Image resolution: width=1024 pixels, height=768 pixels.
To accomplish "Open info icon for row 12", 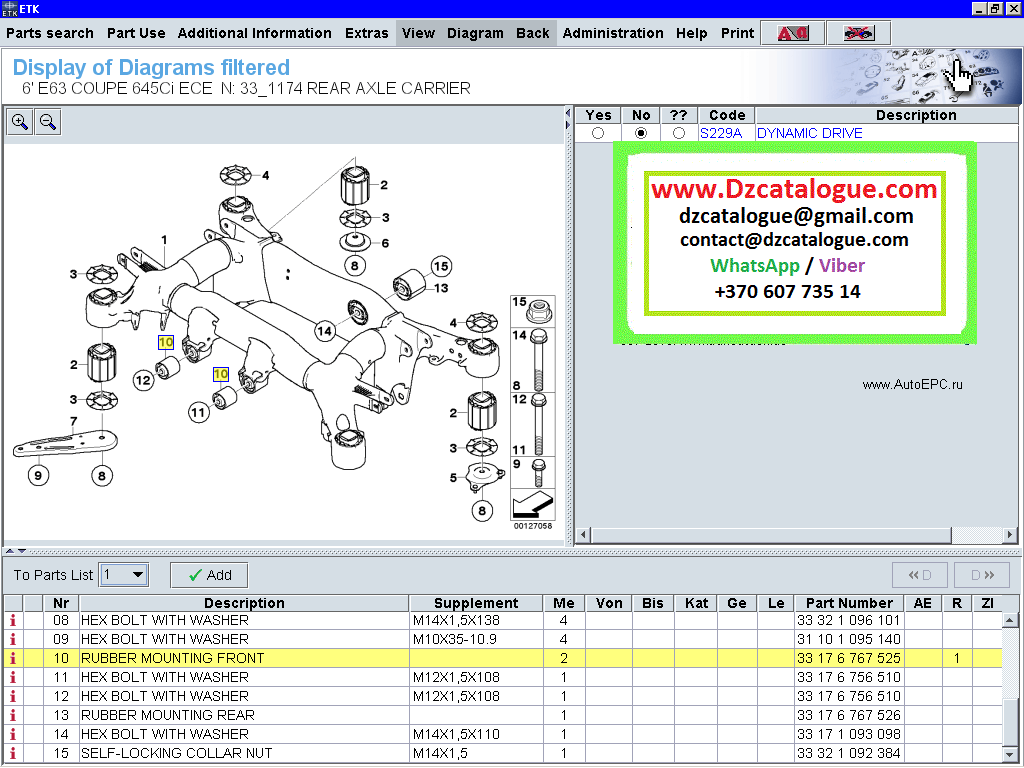I will click(x=12, y=696).
